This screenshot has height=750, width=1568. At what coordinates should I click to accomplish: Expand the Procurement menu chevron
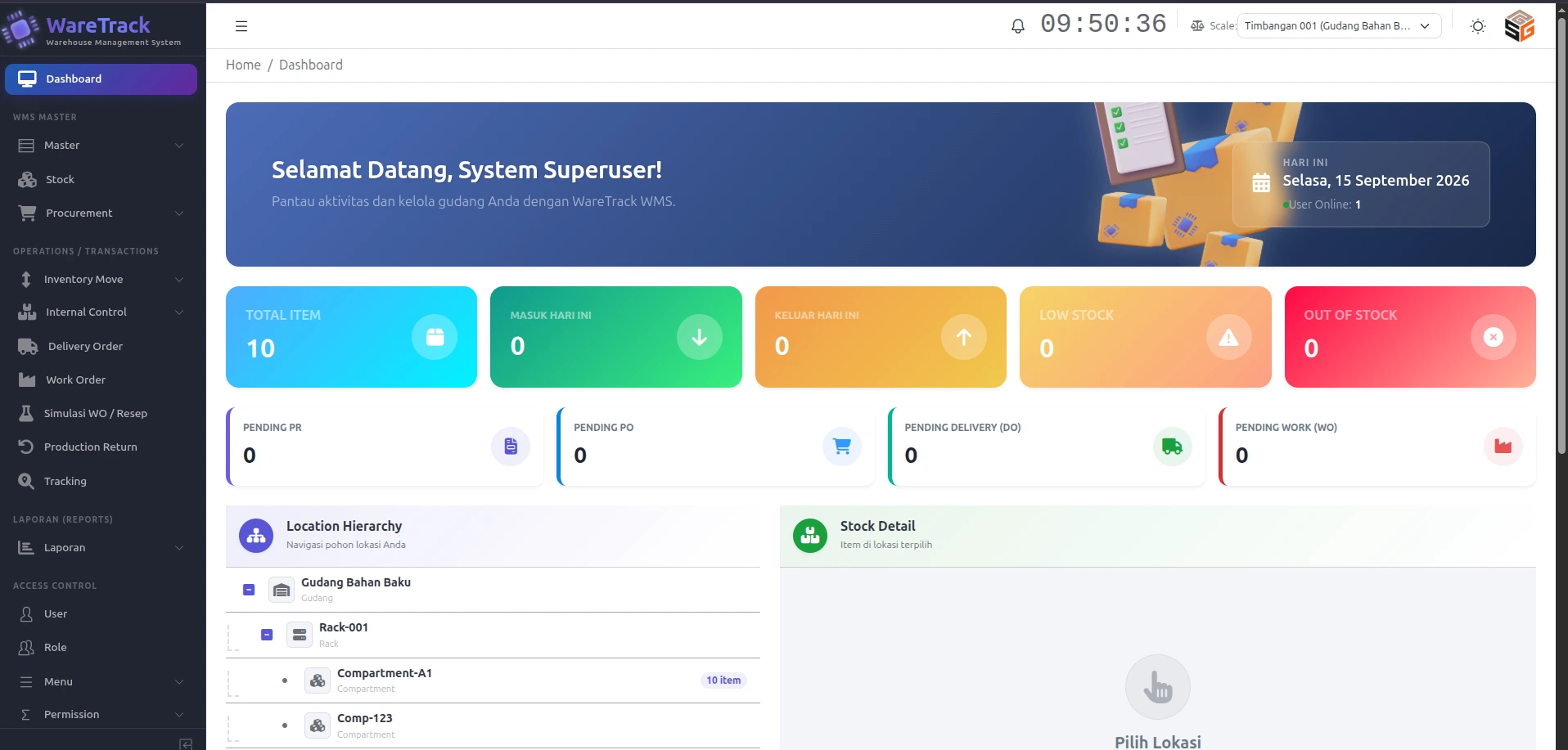179,213
